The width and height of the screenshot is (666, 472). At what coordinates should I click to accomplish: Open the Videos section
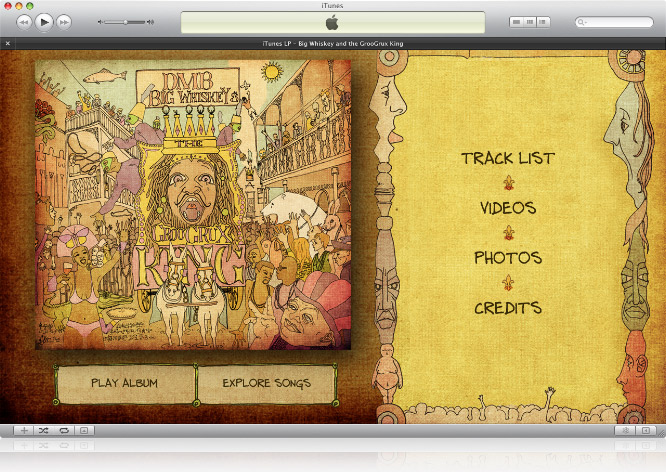pos(508,208)
